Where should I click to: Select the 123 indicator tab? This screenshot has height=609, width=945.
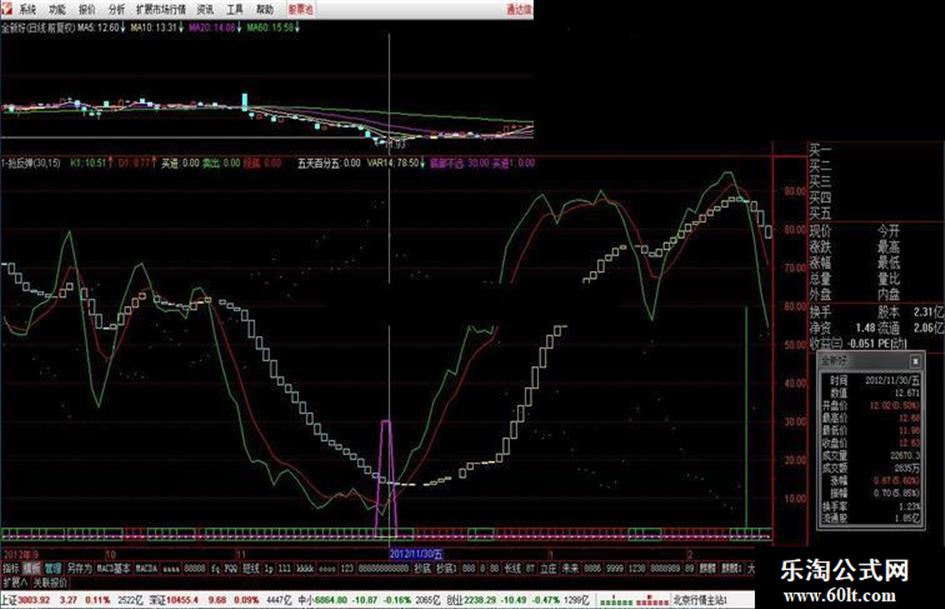347,568
